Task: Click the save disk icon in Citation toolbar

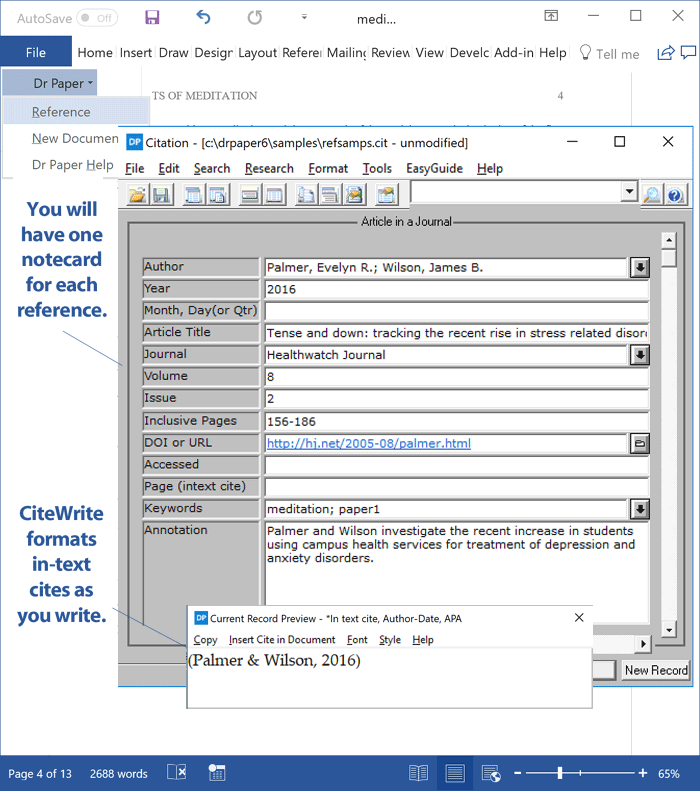Action: tap(160, 194)
